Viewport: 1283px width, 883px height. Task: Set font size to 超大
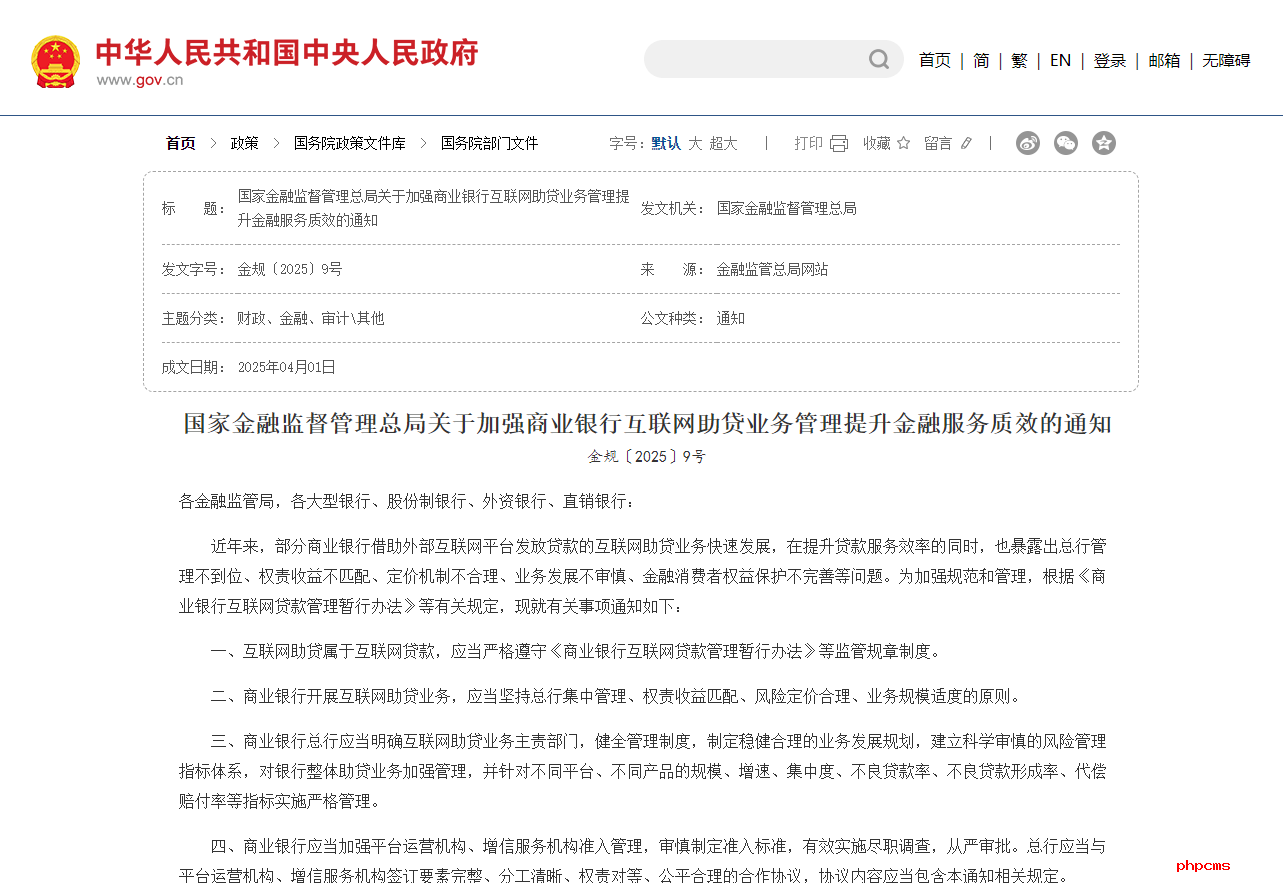(723, 143)
